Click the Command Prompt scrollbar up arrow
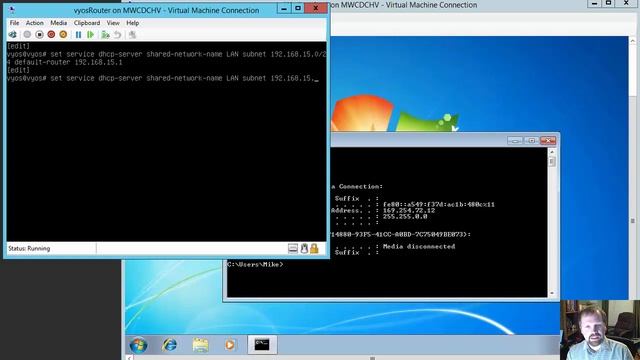 pos(552,152)
